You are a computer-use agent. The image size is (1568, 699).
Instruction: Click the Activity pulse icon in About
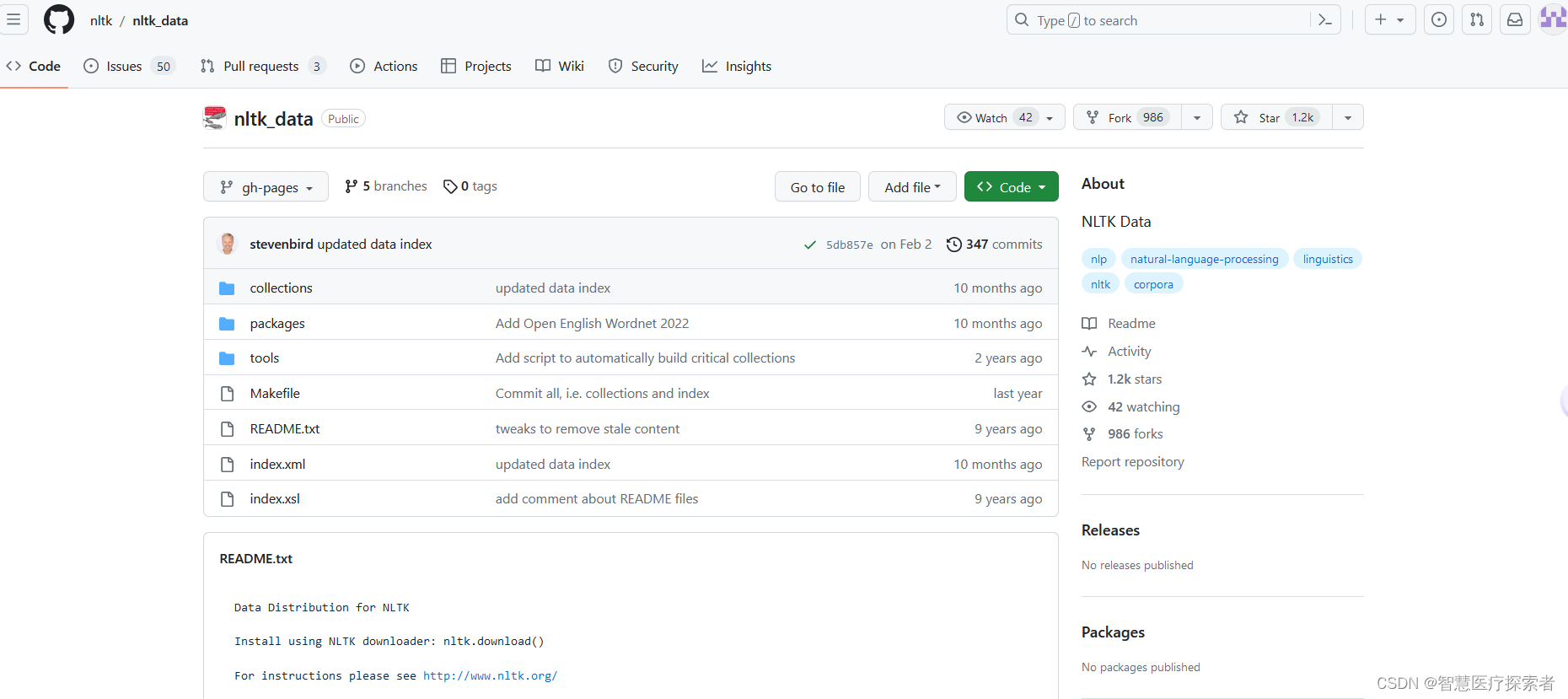pos(1089,352)
